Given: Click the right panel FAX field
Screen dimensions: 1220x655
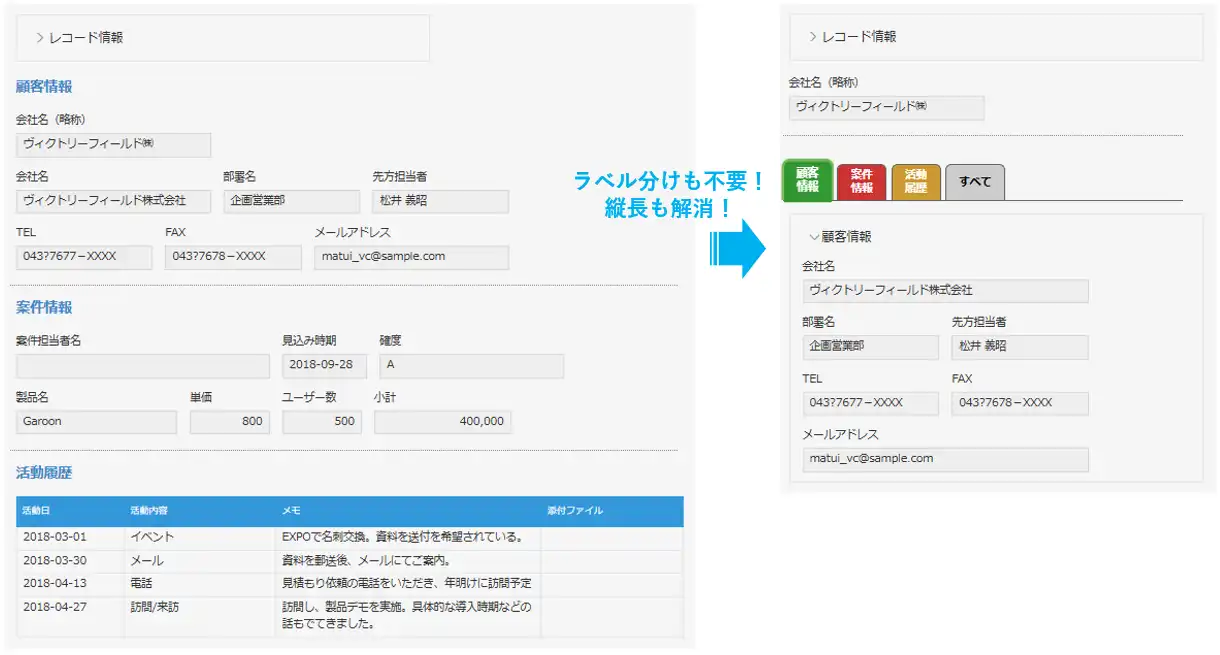Looking at the screenshot, I should pos(1019,403).
